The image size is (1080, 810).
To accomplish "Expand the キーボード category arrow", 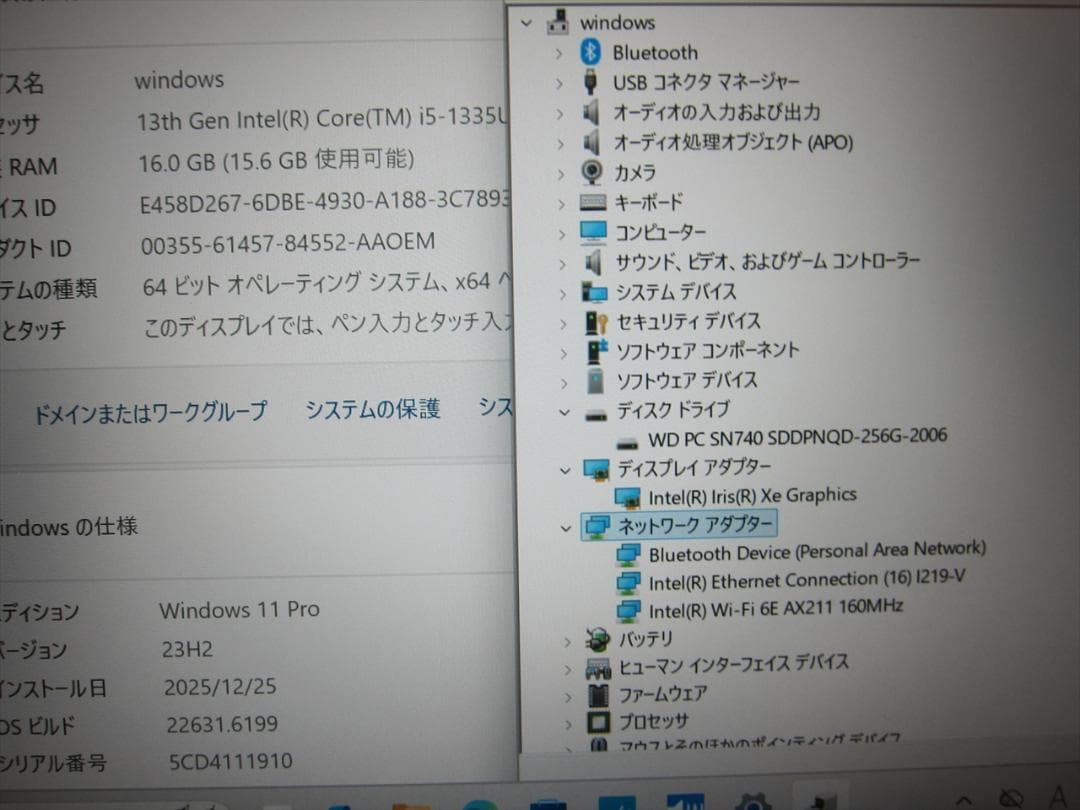I will point(561,204).
